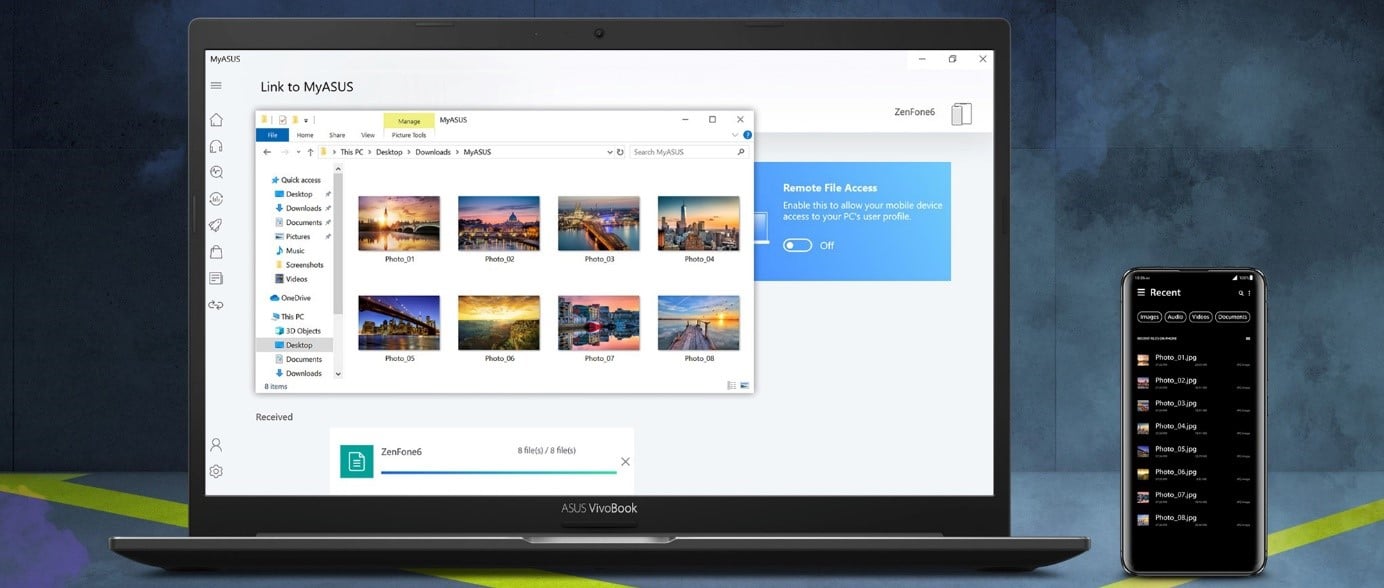Switch Explorer to details view
1384x588 pixels.
click(x=732, y=385)
